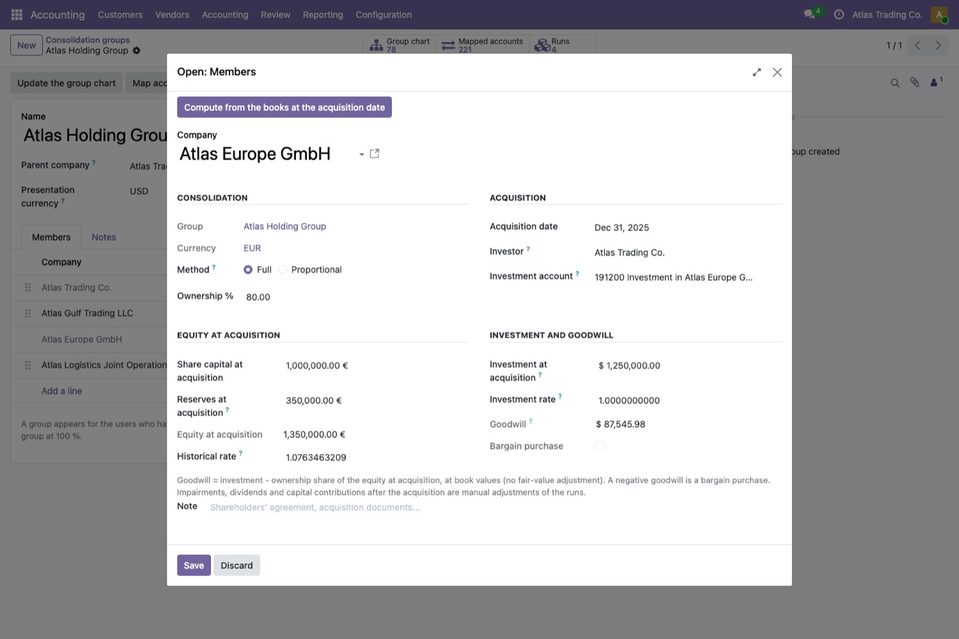Click the Company column header
The height and width of the screenshot is (639, 959).
pyautogui.click(x=61, y=262)
